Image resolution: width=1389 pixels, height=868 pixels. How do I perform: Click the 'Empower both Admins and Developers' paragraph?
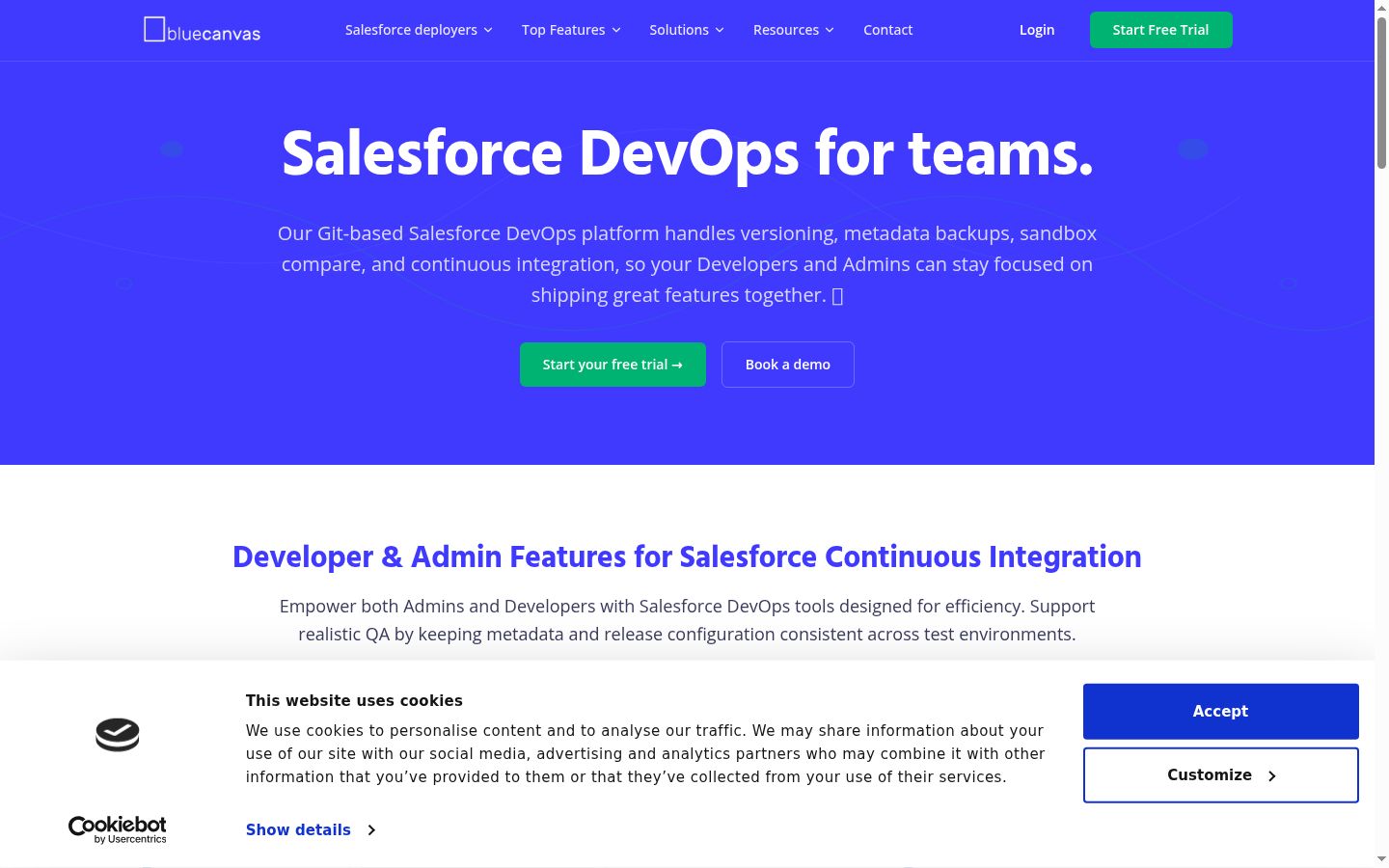pos(687,620)
